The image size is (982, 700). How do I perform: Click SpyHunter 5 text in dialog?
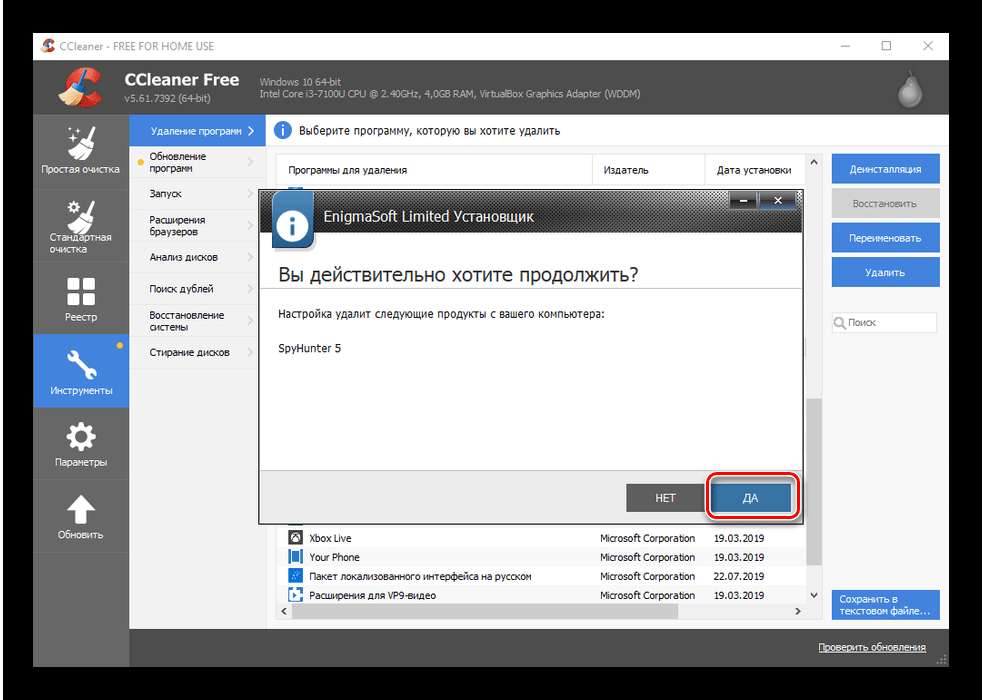[x=309, y=348]
